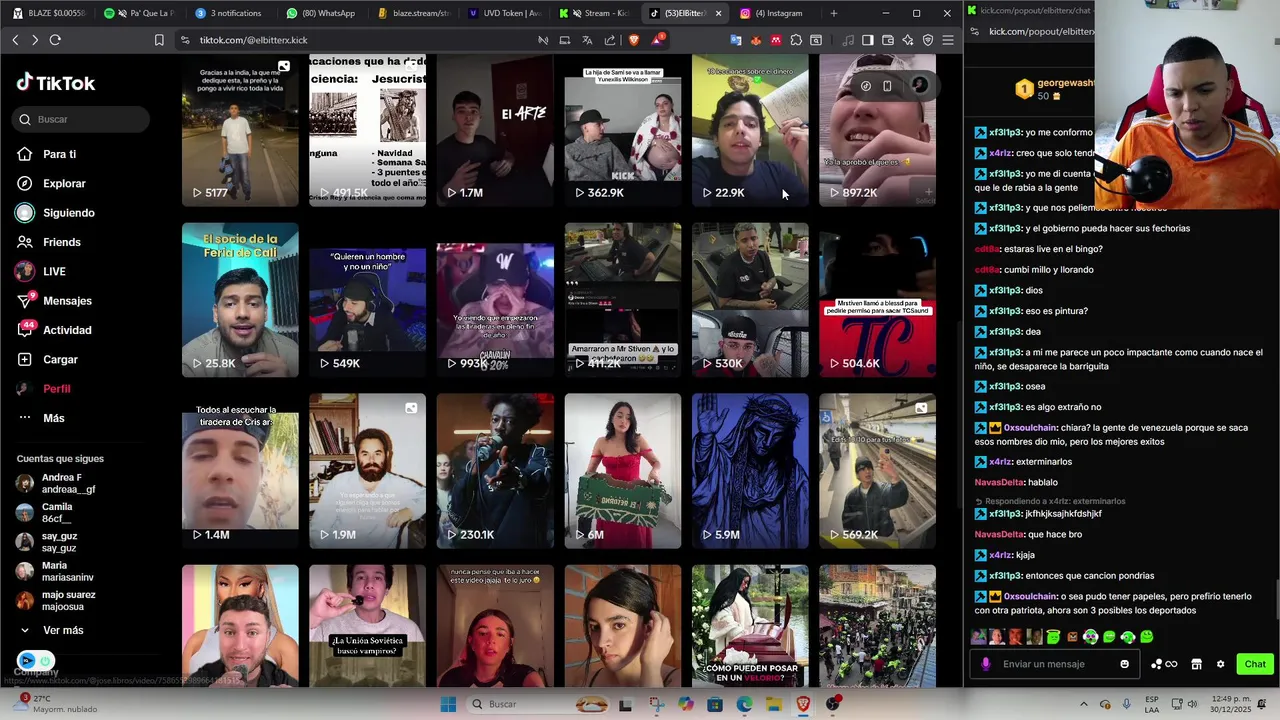Open Windows Start menu
The width and height of the screenshot is (1280, 720).
(x=448, y=704)
